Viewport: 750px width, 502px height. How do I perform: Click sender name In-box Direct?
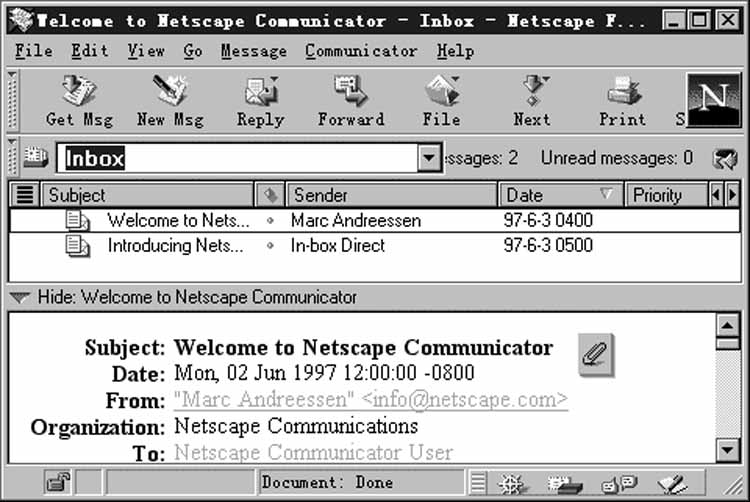click(338, 246)
